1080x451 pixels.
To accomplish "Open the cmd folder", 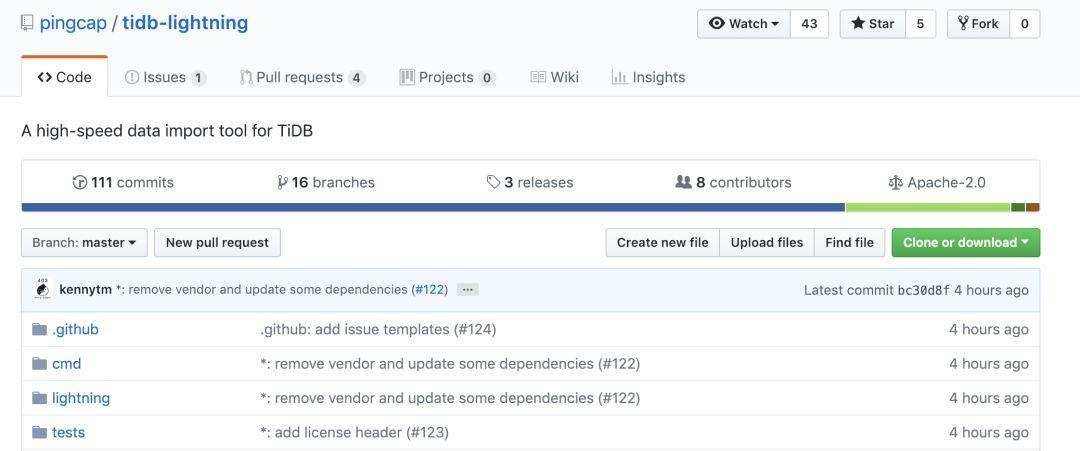I will (x=67, y=364).
